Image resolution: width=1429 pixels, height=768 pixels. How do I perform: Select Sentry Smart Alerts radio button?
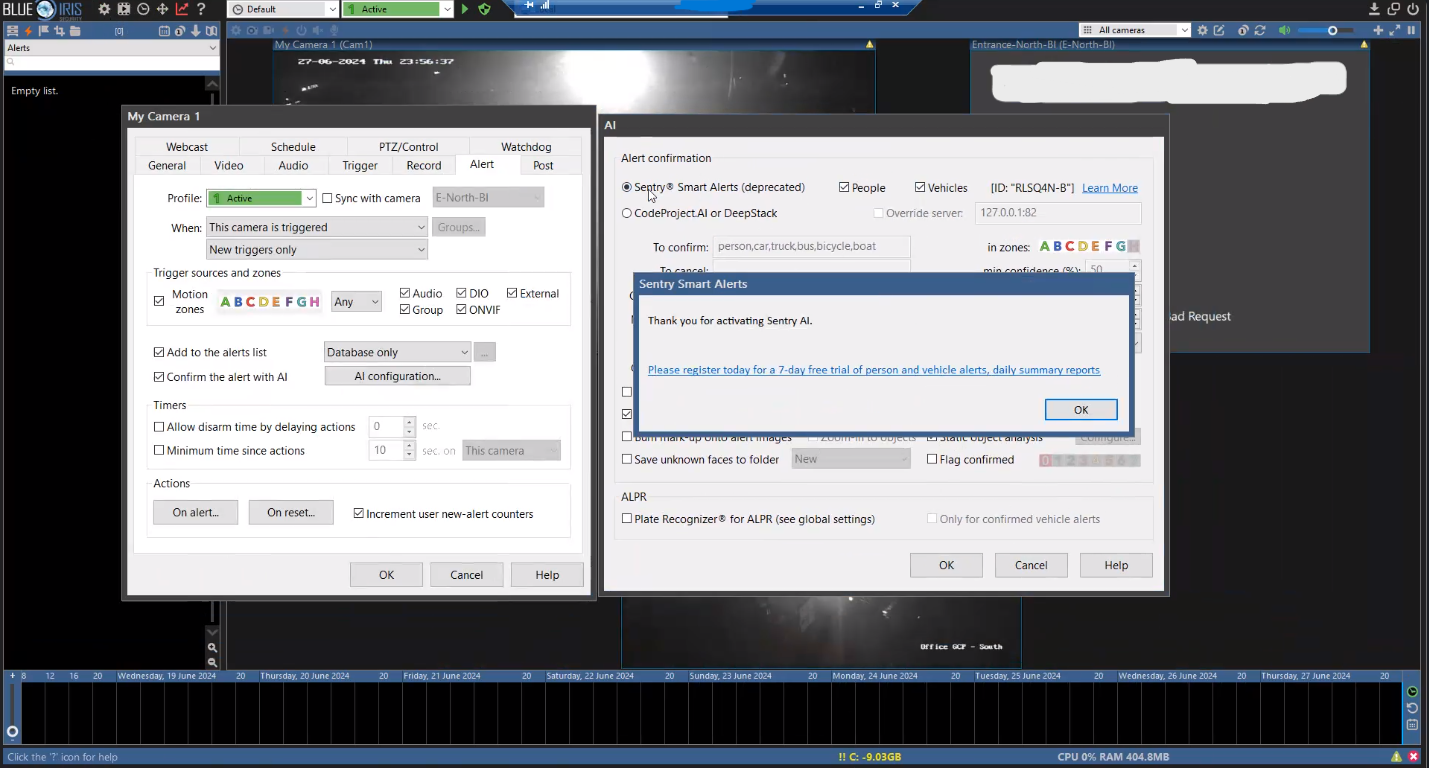[x=627, y=187]
